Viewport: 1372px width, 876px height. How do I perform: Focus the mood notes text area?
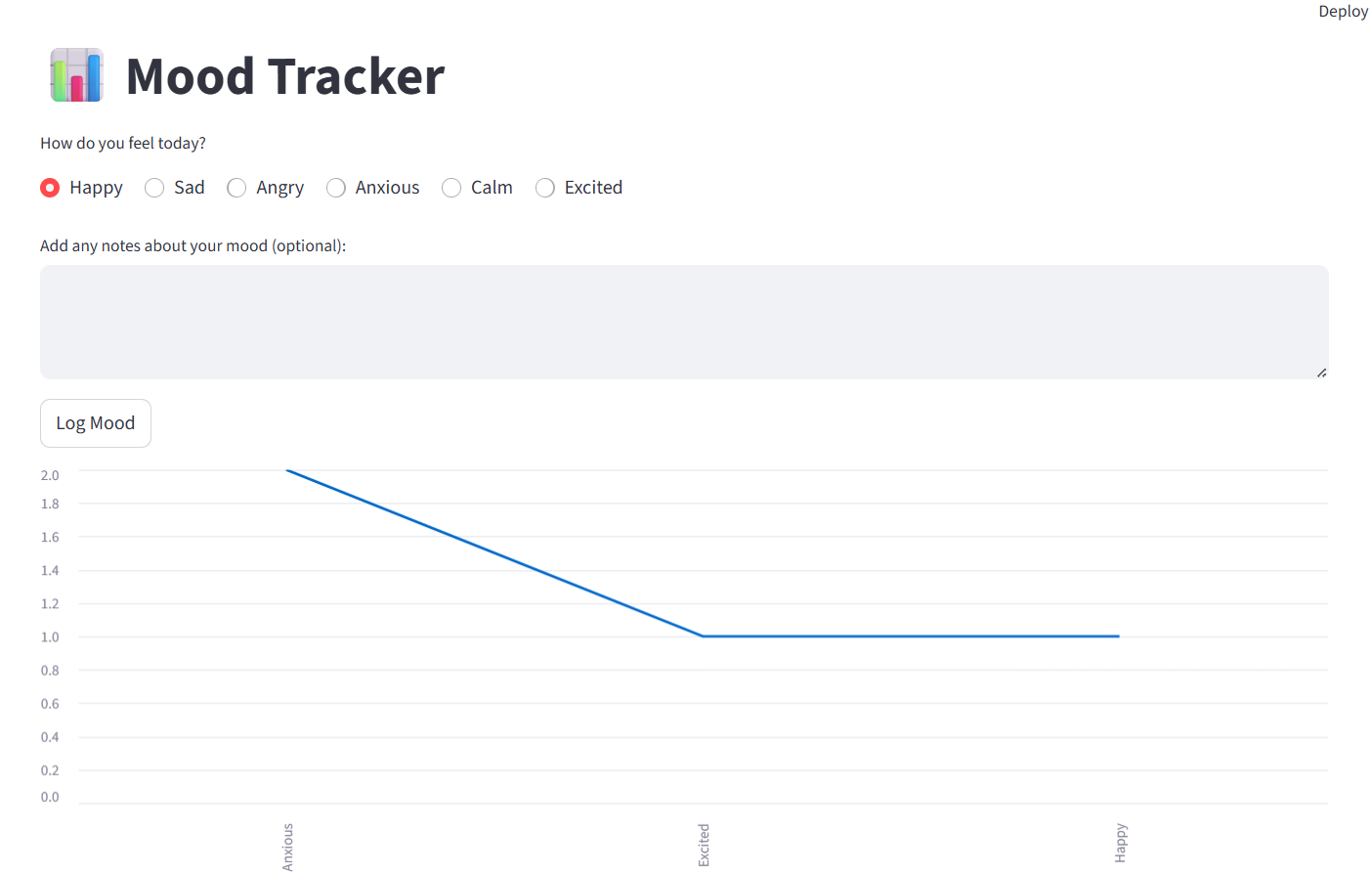tap(684, 322)
